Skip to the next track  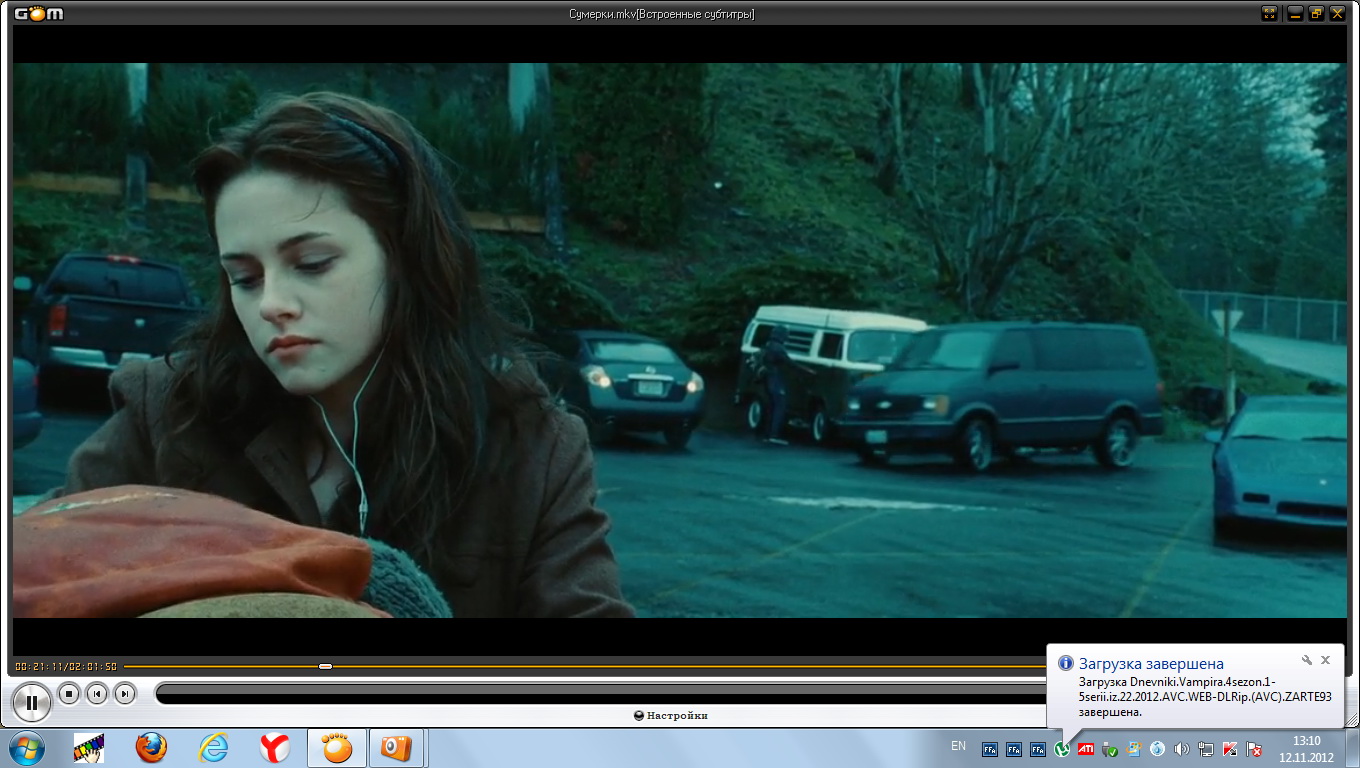125,693
